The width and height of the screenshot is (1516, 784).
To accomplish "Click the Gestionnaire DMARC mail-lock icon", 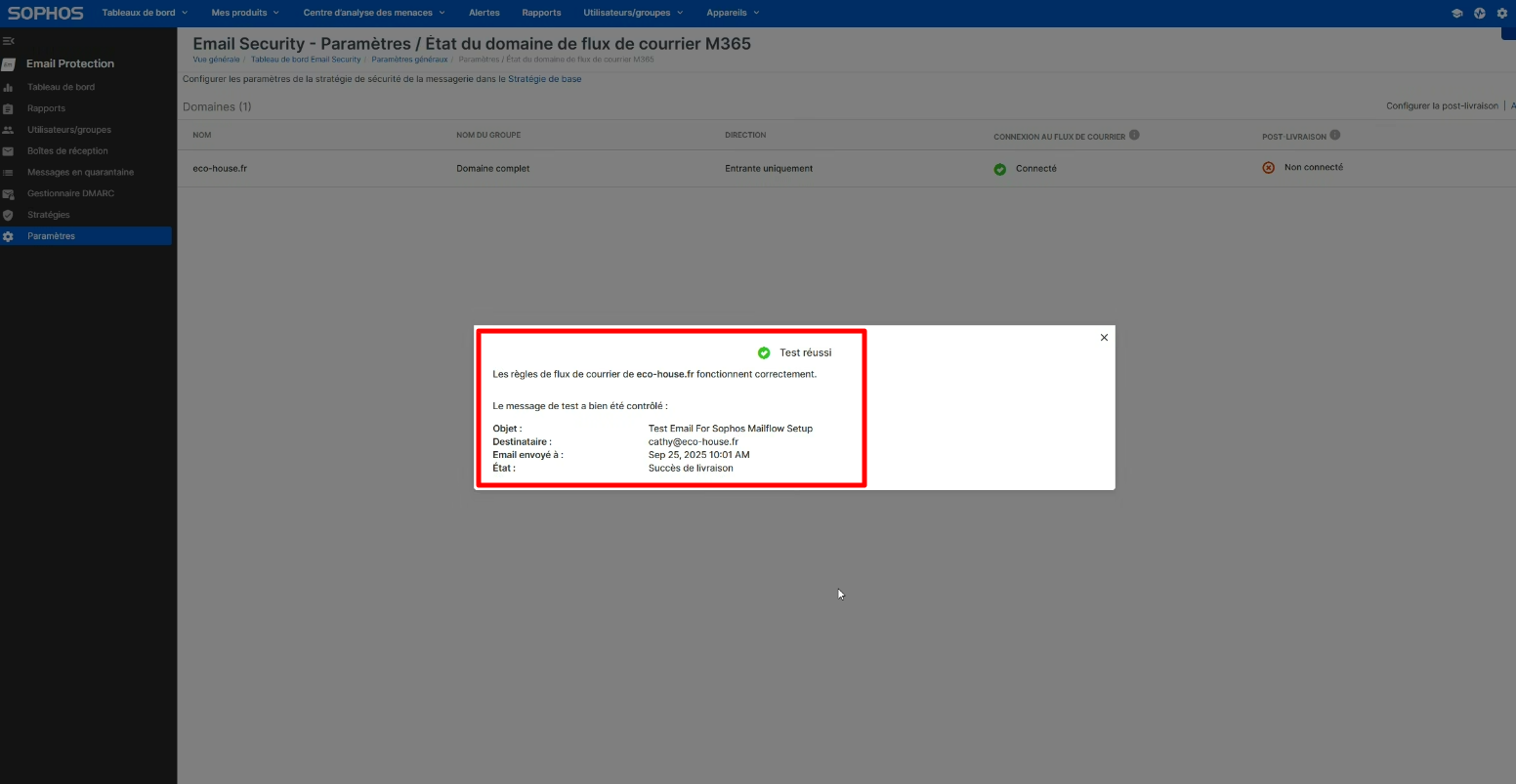I will tap(8, 194).
